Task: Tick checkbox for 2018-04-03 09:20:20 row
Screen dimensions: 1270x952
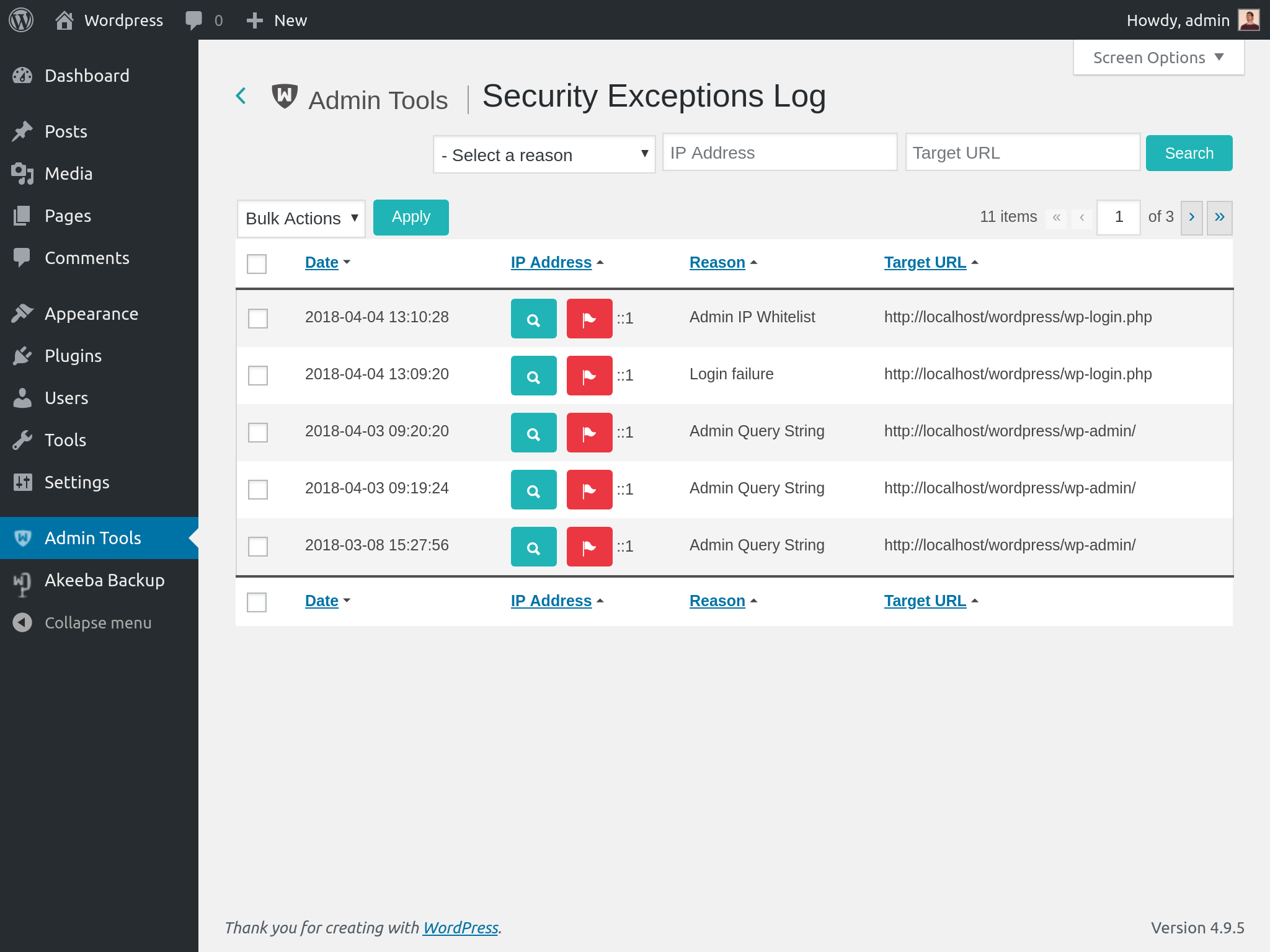Action: tap(258, 433)
